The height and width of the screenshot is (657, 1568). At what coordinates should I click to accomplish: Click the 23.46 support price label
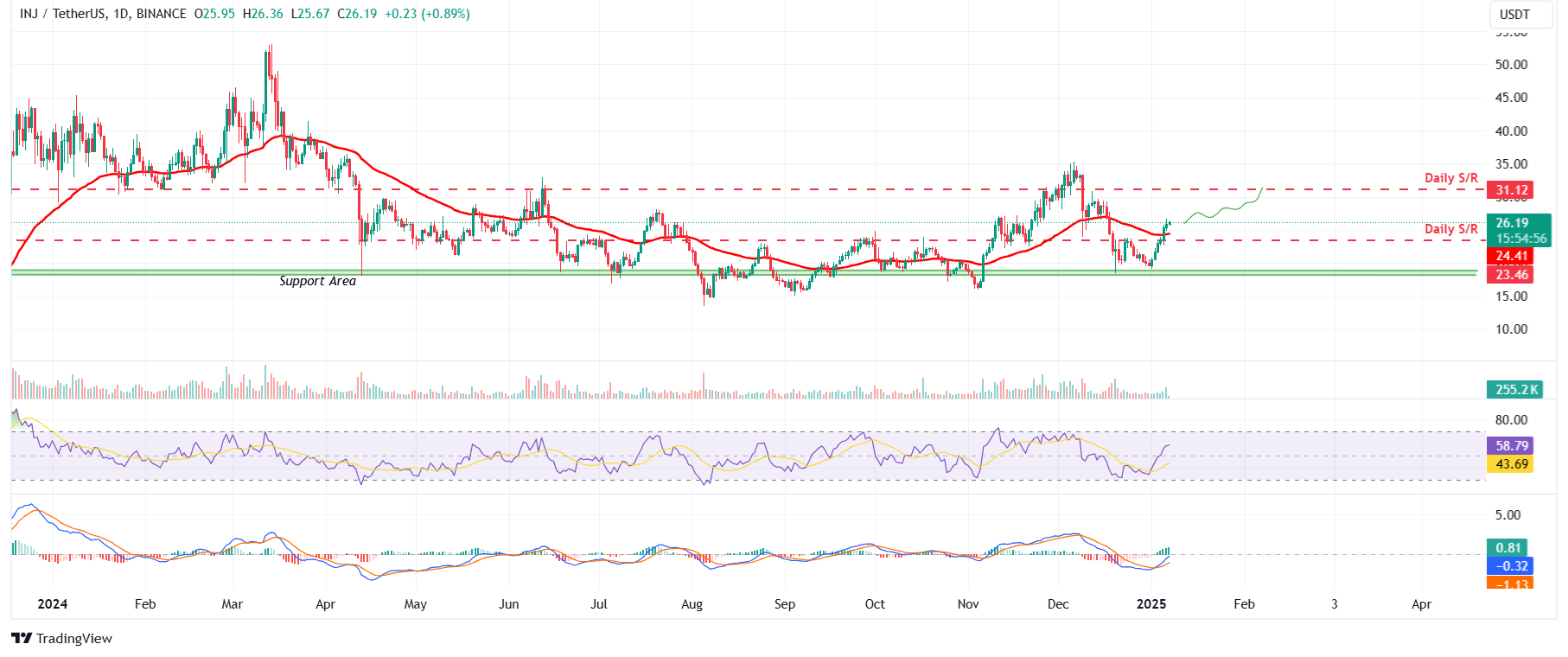(x=1510, y=275)
